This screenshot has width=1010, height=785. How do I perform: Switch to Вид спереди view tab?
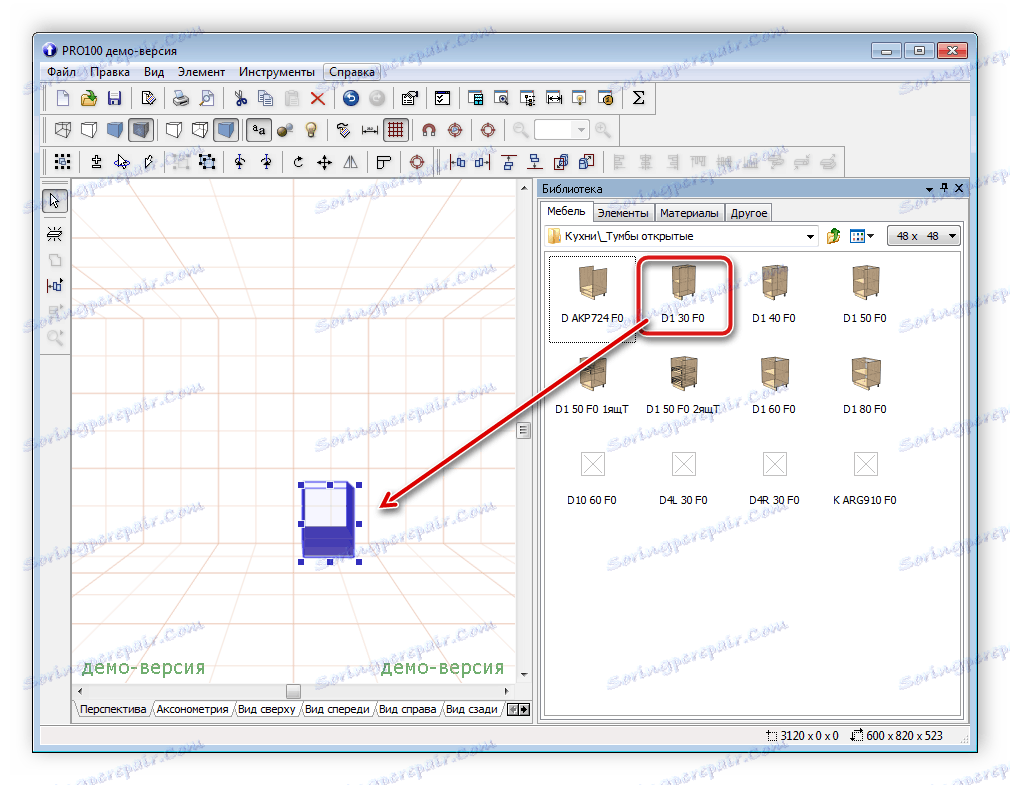coord(337,709)
